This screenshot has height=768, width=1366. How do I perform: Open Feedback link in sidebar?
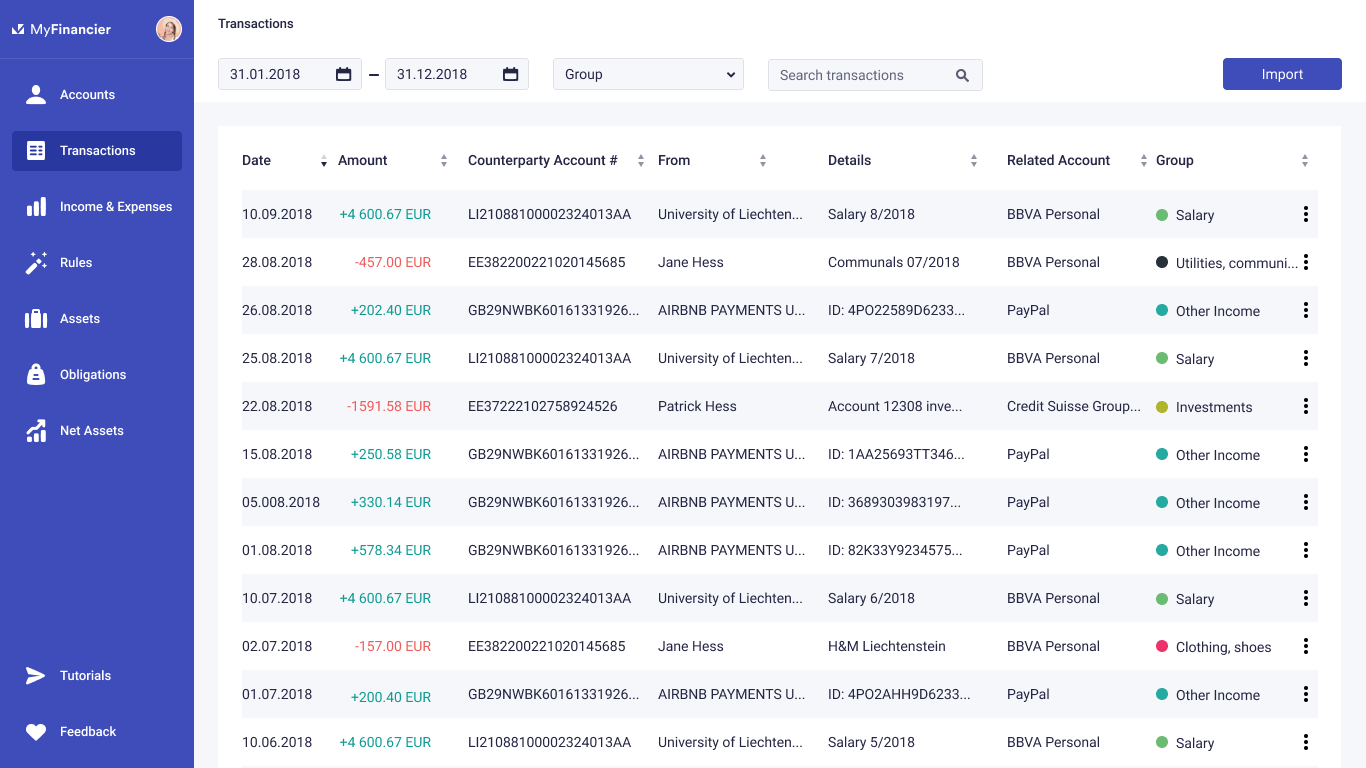88,732
